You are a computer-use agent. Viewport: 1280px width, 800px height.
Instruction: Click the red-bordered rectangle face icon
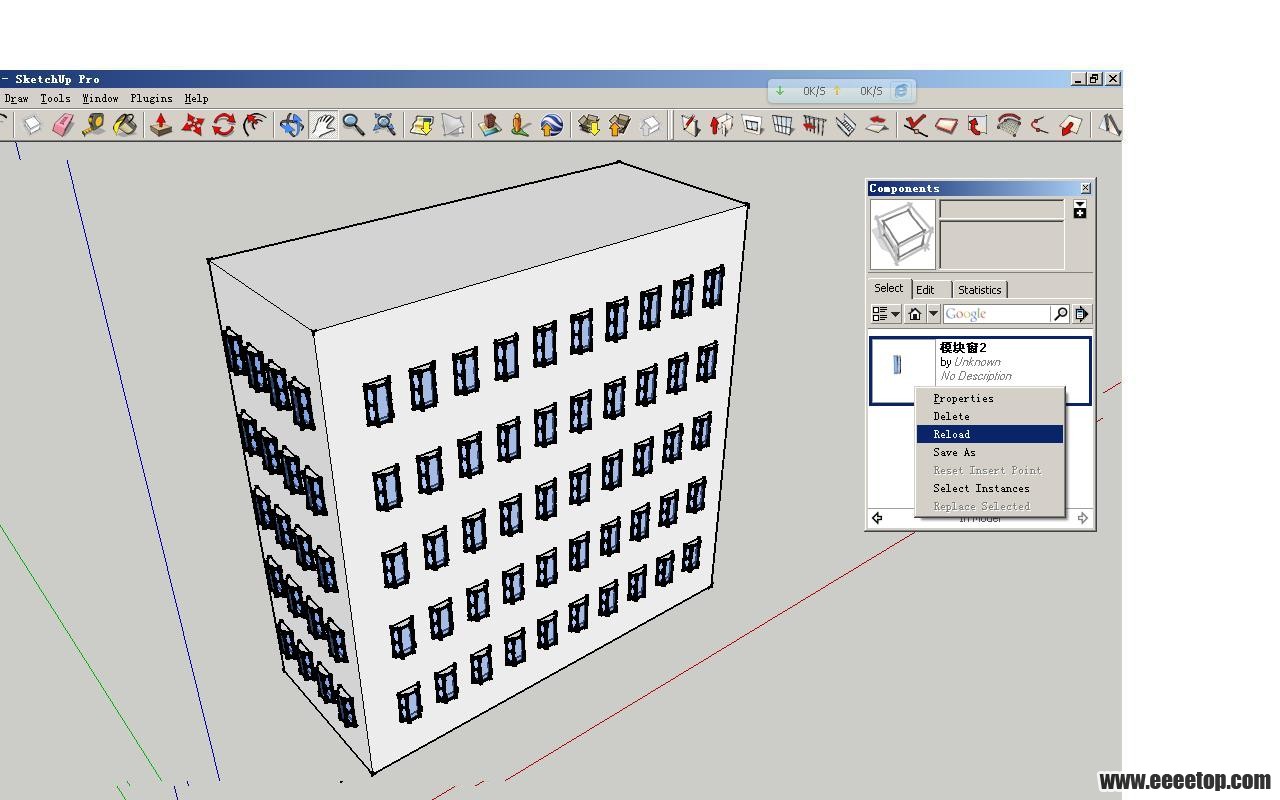pyautogui.click(x=946, y=125)
